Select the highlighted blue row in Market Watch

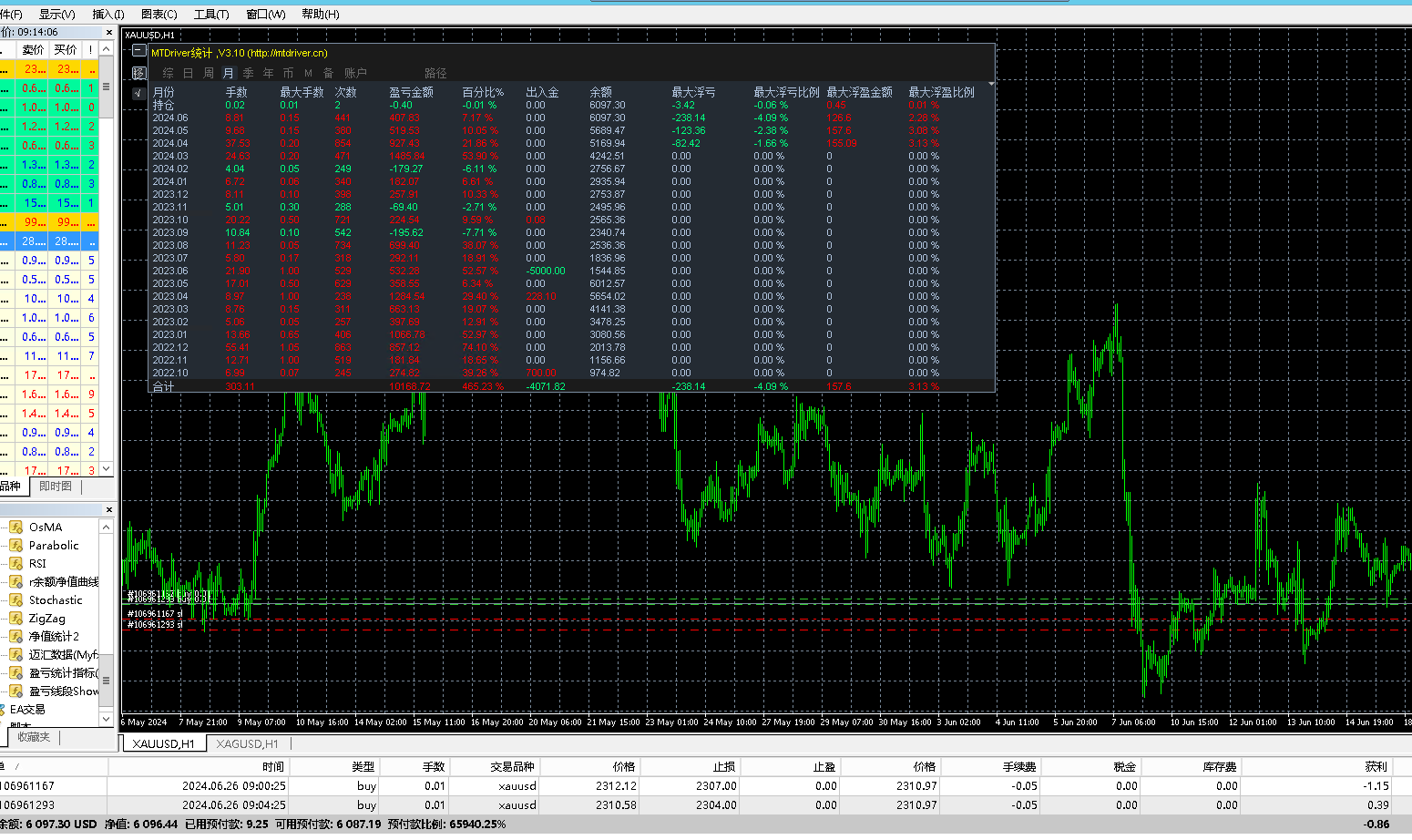[49, 241]
